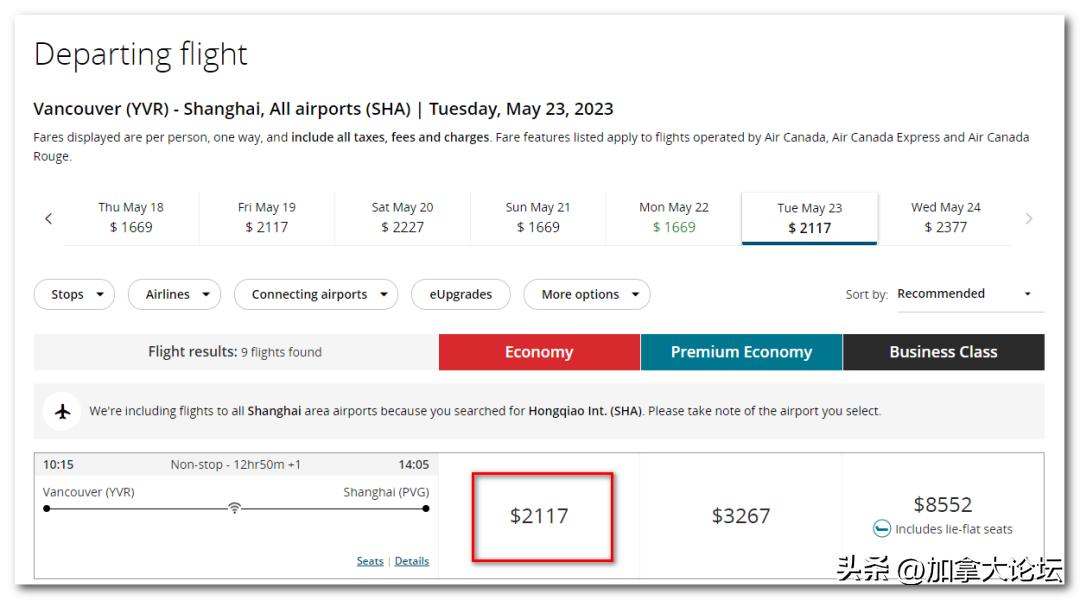Select Thu May 18 fare date

tap(131, 217)
